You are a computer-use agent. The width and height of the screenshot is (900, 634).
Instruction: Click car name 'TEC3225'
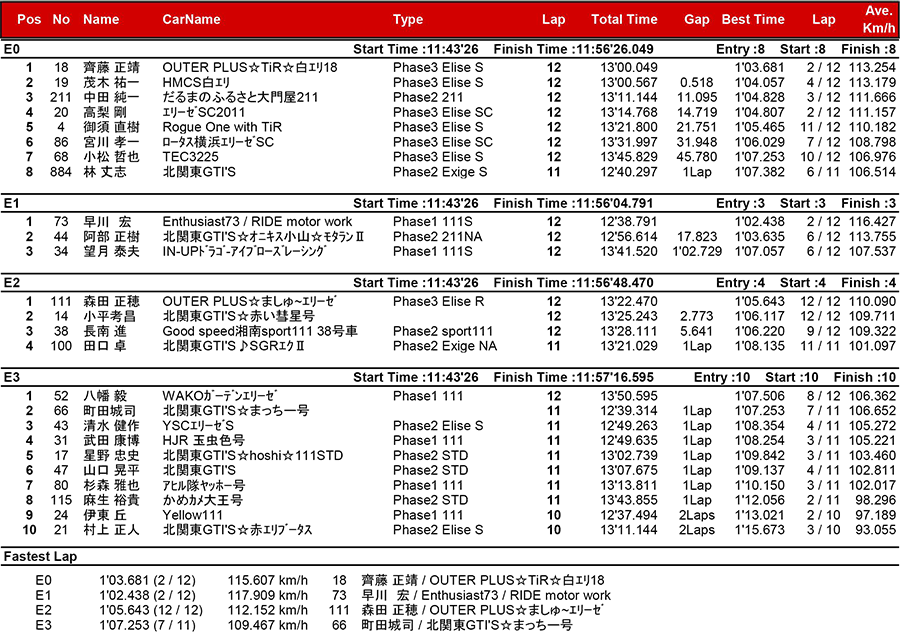191,157
